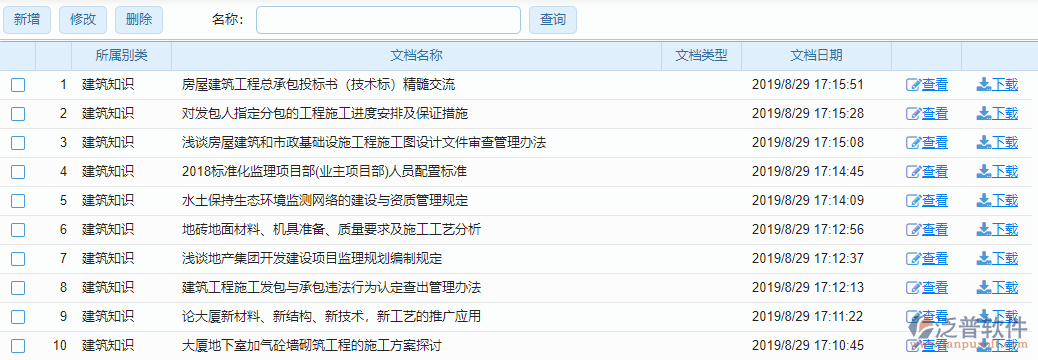Click the 文档日期 column header
Viewport: 1038px width, 360px height.
pyautogui.click(x=817, y=56)
